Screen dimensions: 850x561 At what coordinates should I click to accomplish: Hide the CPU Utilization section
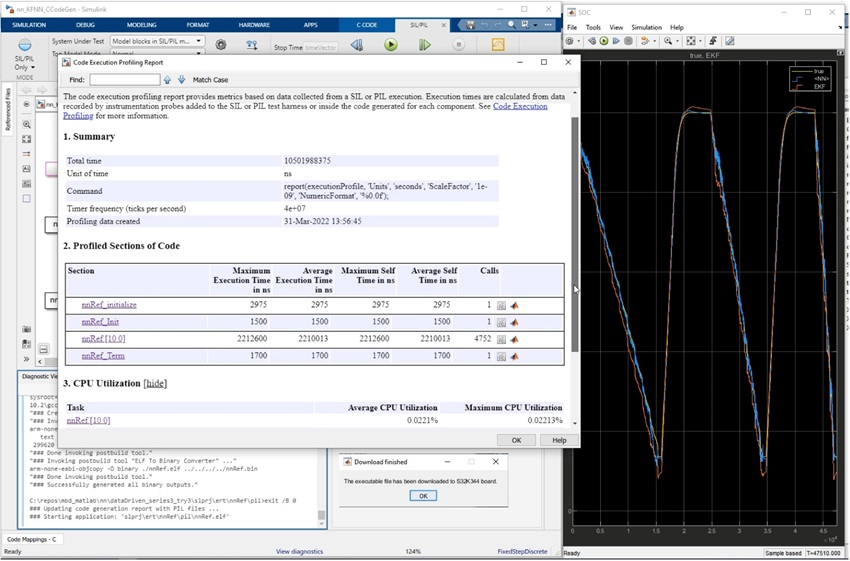coord(155,383)
